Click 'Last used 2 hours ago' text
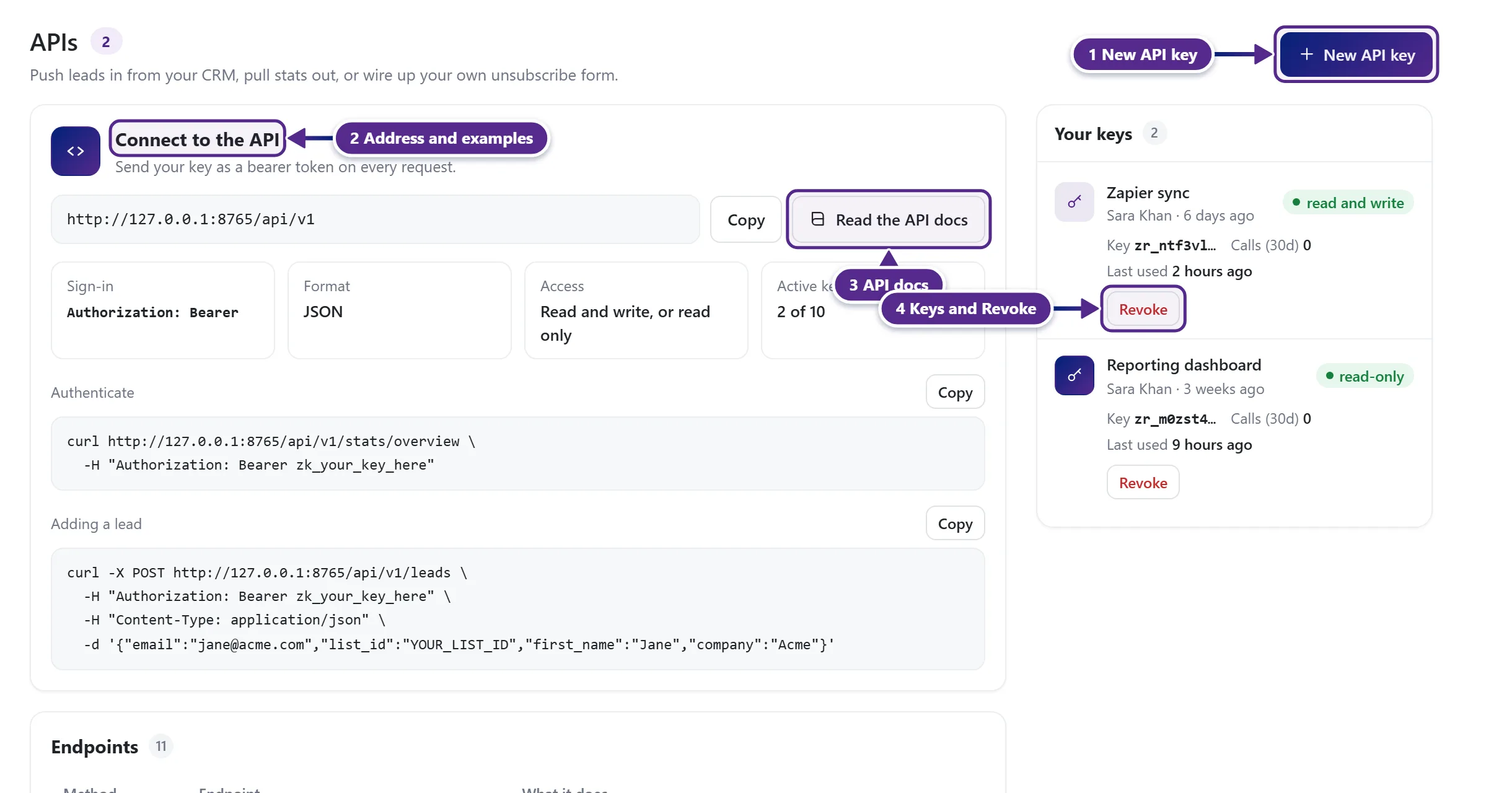This screenshot has height=793, width=1512. pos(1179,271)
